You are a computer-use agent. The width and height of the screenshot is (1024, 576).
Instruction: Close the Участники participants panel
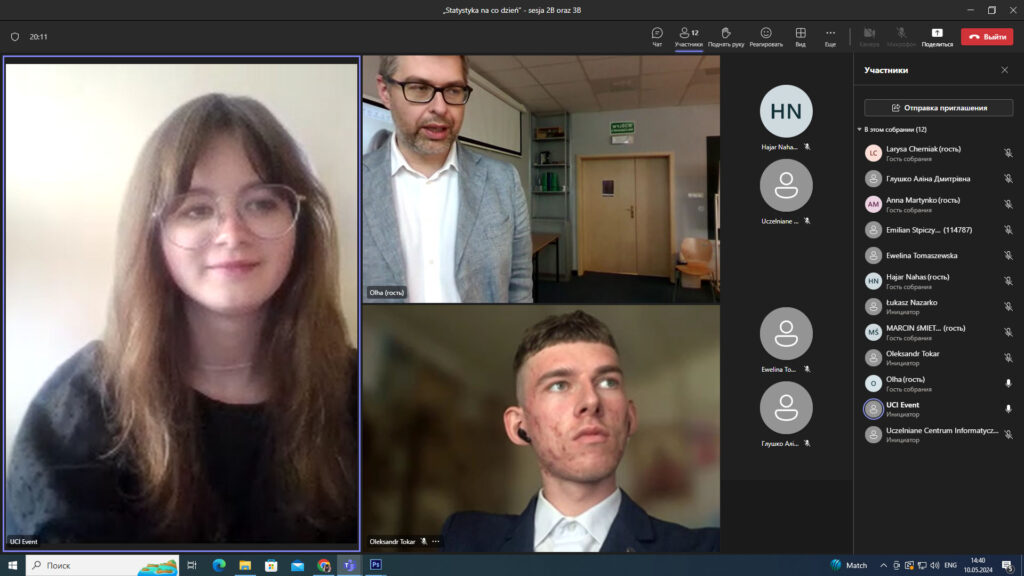pos(1004,70)
